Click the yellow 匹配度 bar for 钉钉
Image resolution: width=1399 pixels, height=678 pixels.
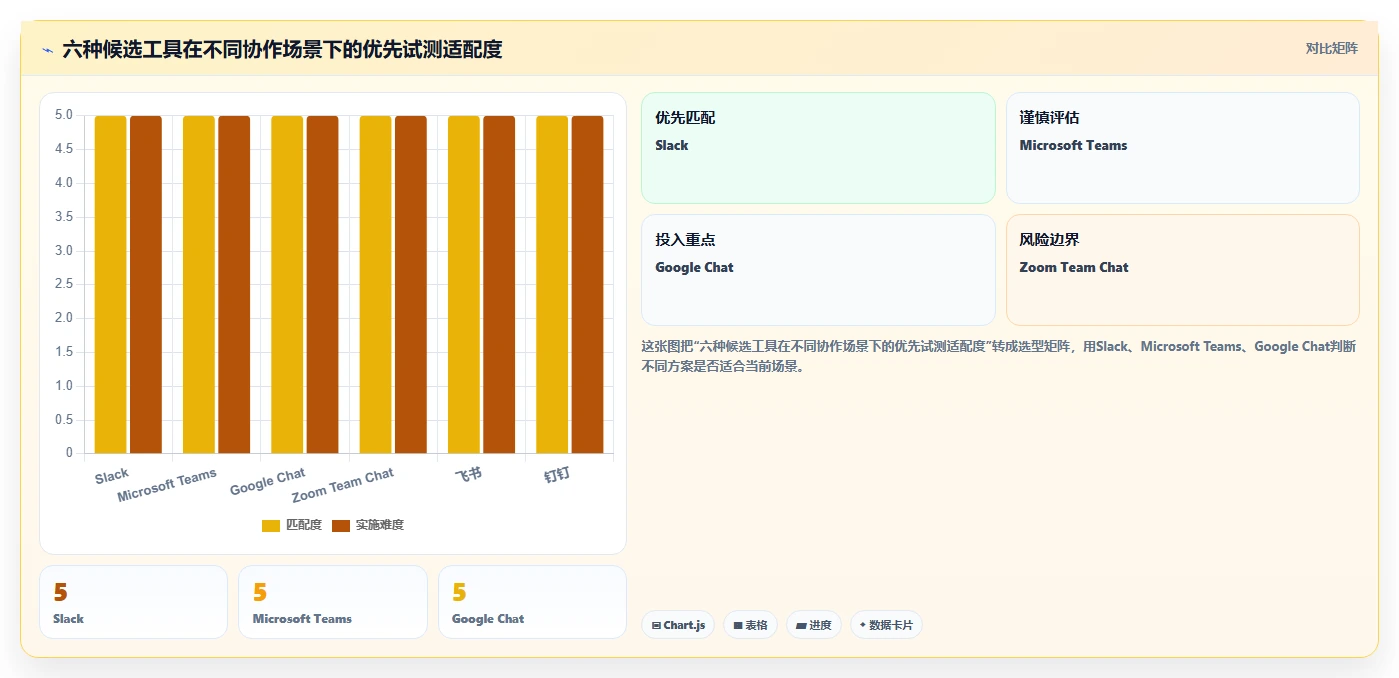pyautogui.click(x=552, y=285)
